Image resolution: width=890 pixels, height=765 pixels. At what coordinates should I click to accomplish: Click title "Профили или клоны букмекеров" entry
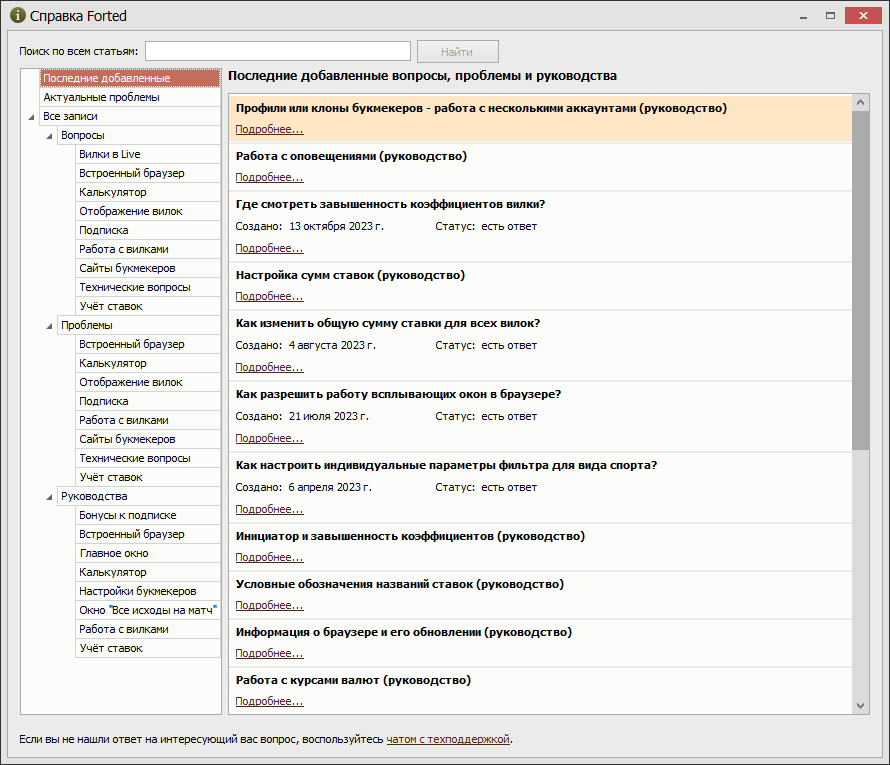pos(481,108)
